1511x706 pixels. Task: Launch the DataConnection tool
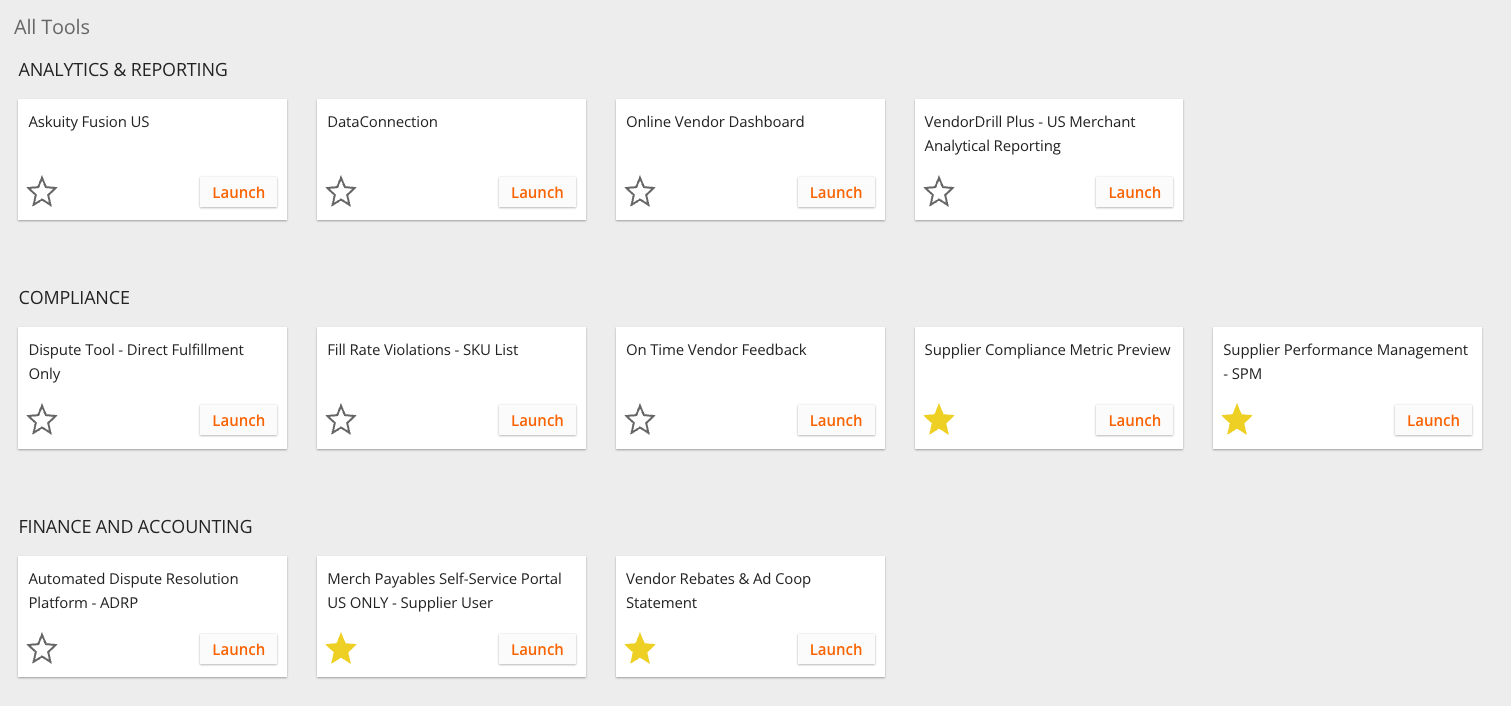point(537,192)
